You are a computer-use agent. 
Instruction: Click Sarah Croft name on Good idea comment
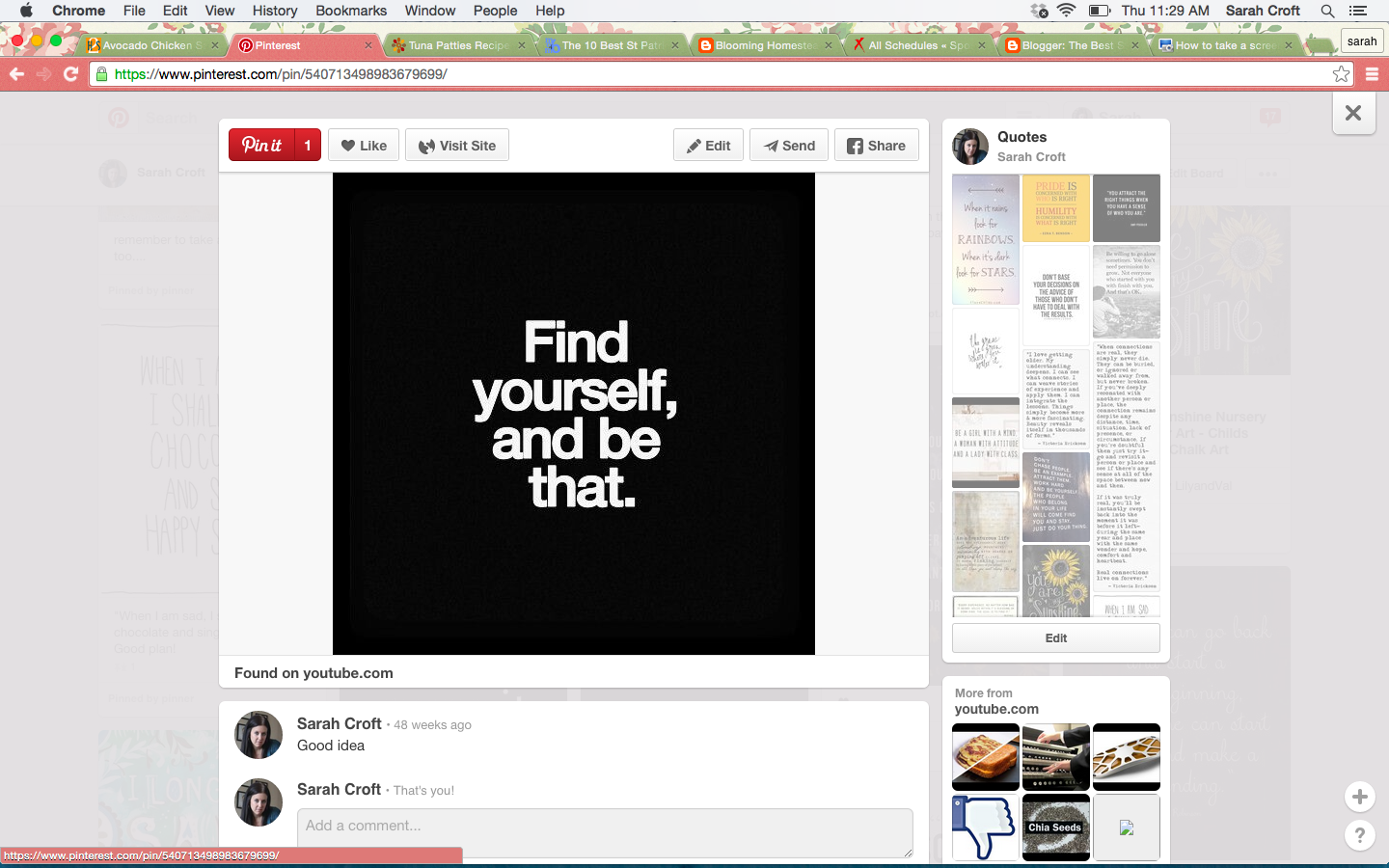339,723
